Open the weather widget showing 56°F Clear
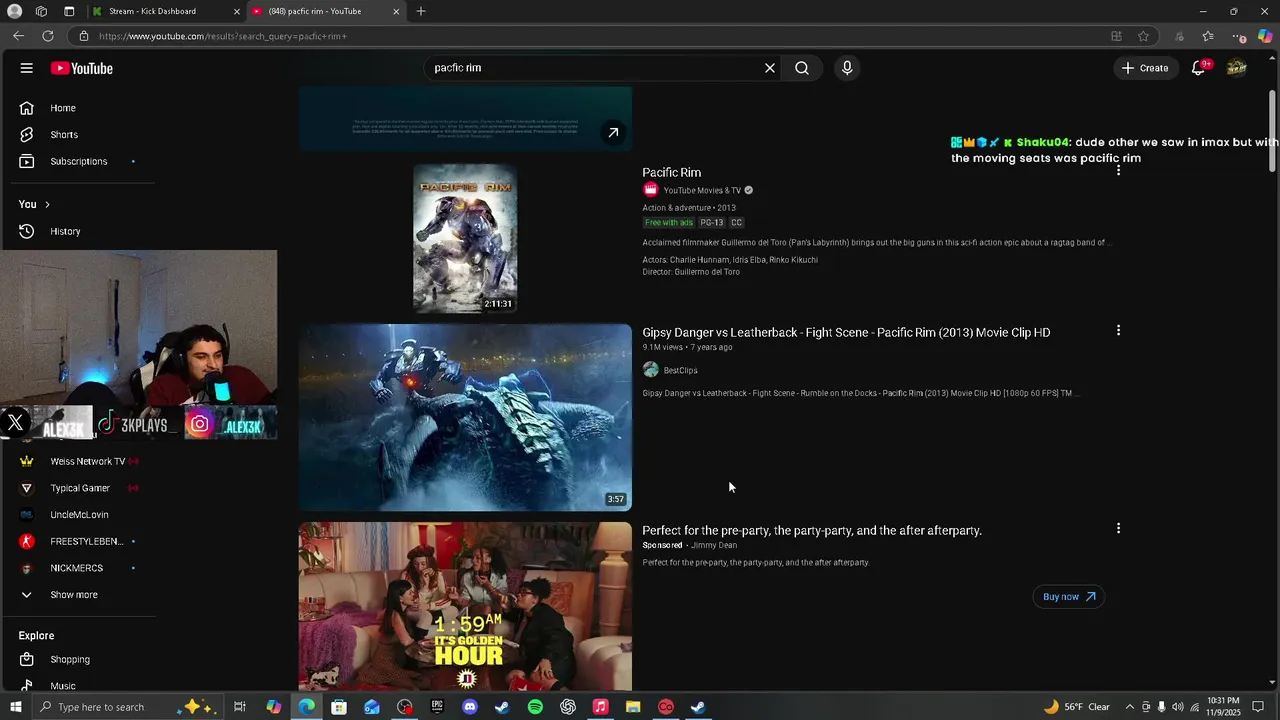The width and height of the screenshot is (1280, 720). (x=1077, y=707)
